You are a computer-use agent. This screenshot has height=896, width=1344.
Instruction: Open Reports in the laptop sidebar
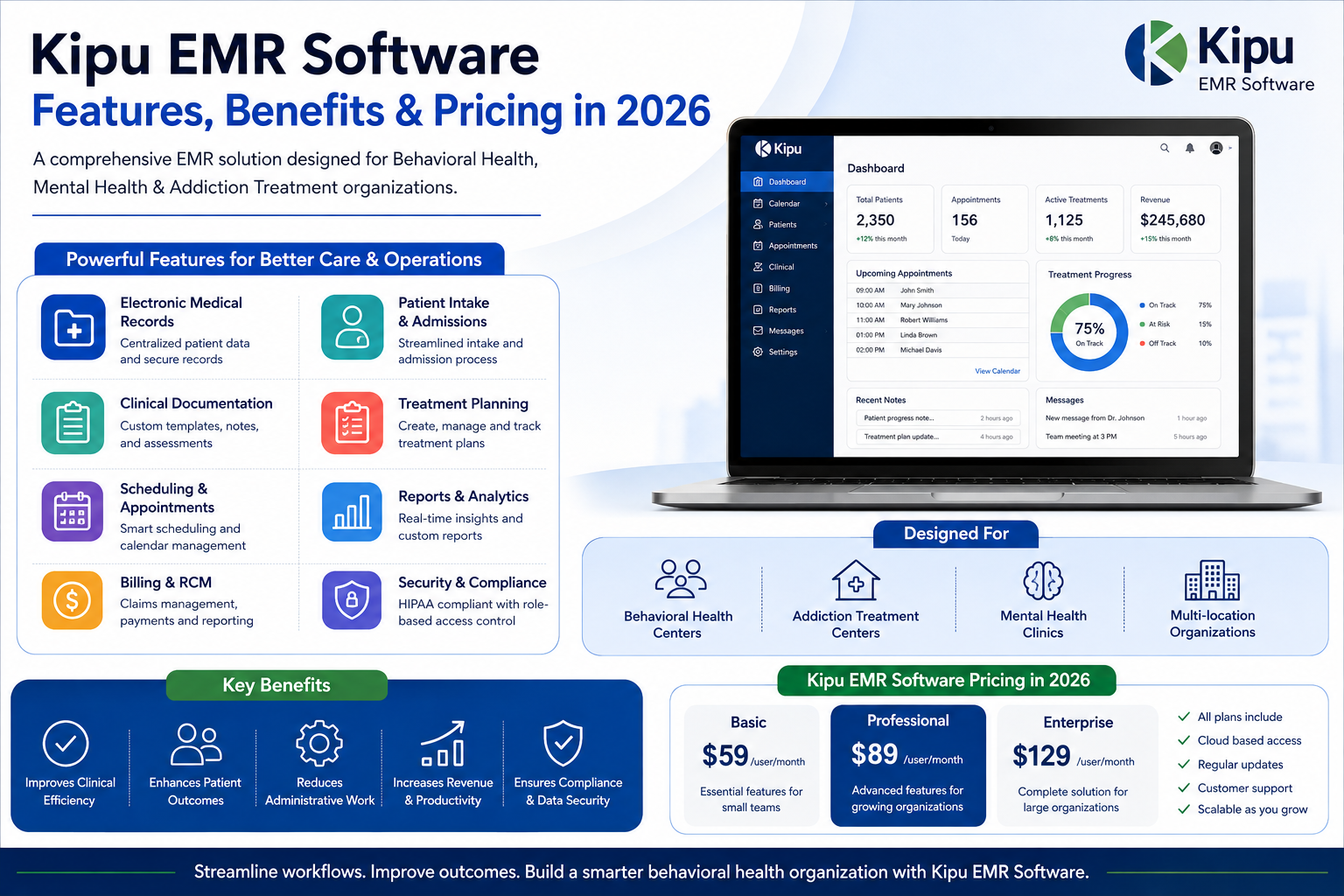coord(787,310)
